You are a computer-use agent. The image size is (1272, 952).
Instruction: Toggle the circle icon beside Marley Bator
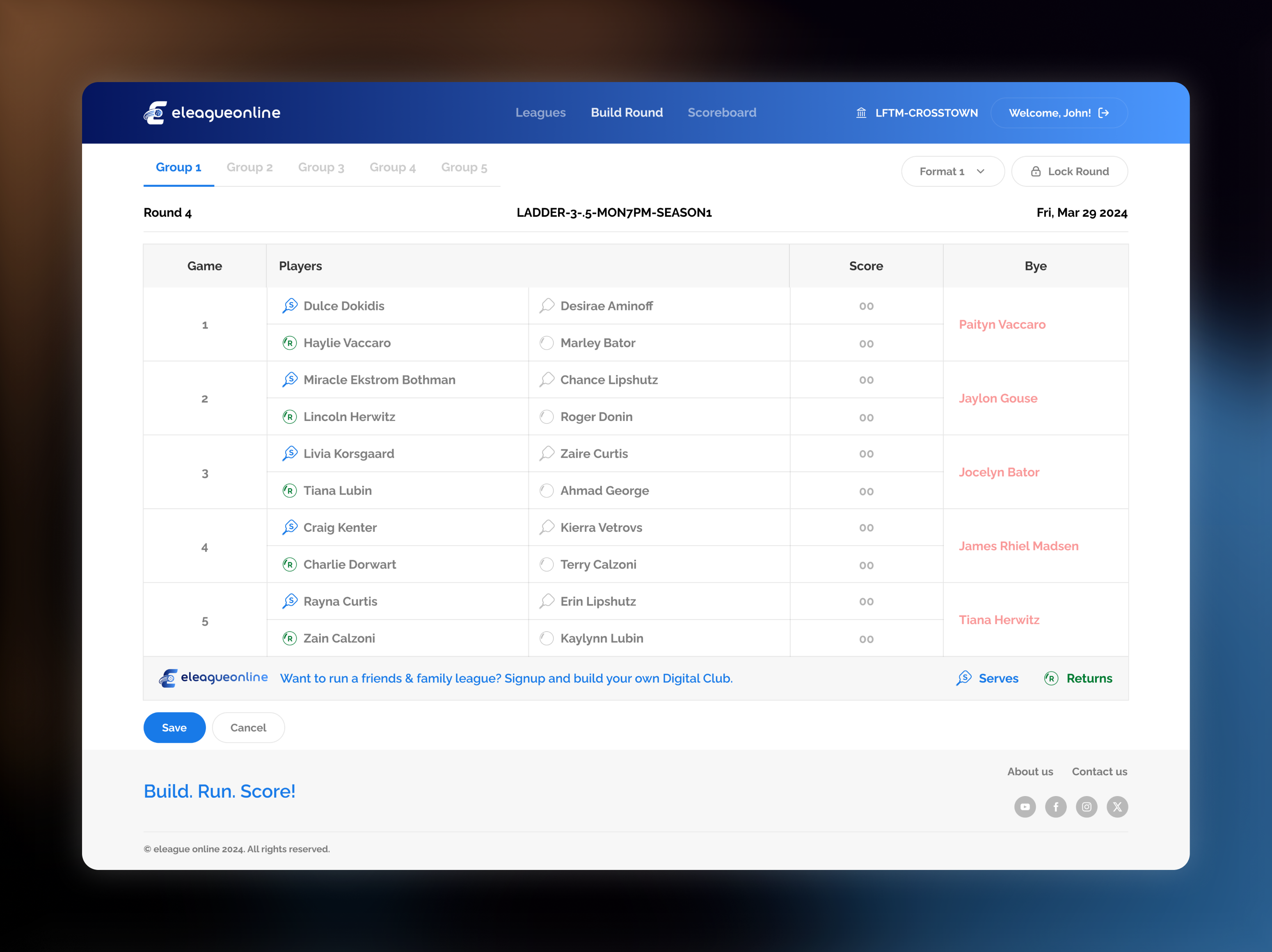(x=546, y=343)
